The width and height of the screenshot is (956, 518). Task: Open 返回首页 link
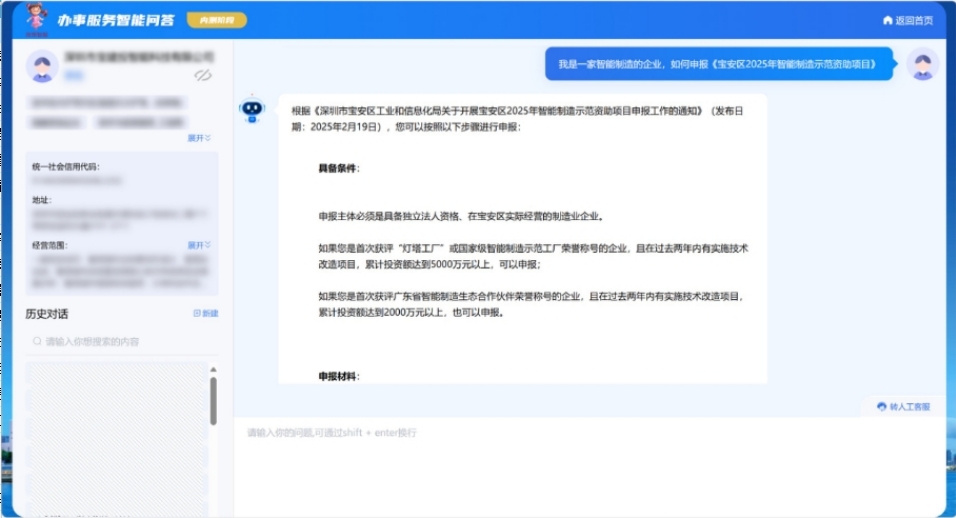908,20
